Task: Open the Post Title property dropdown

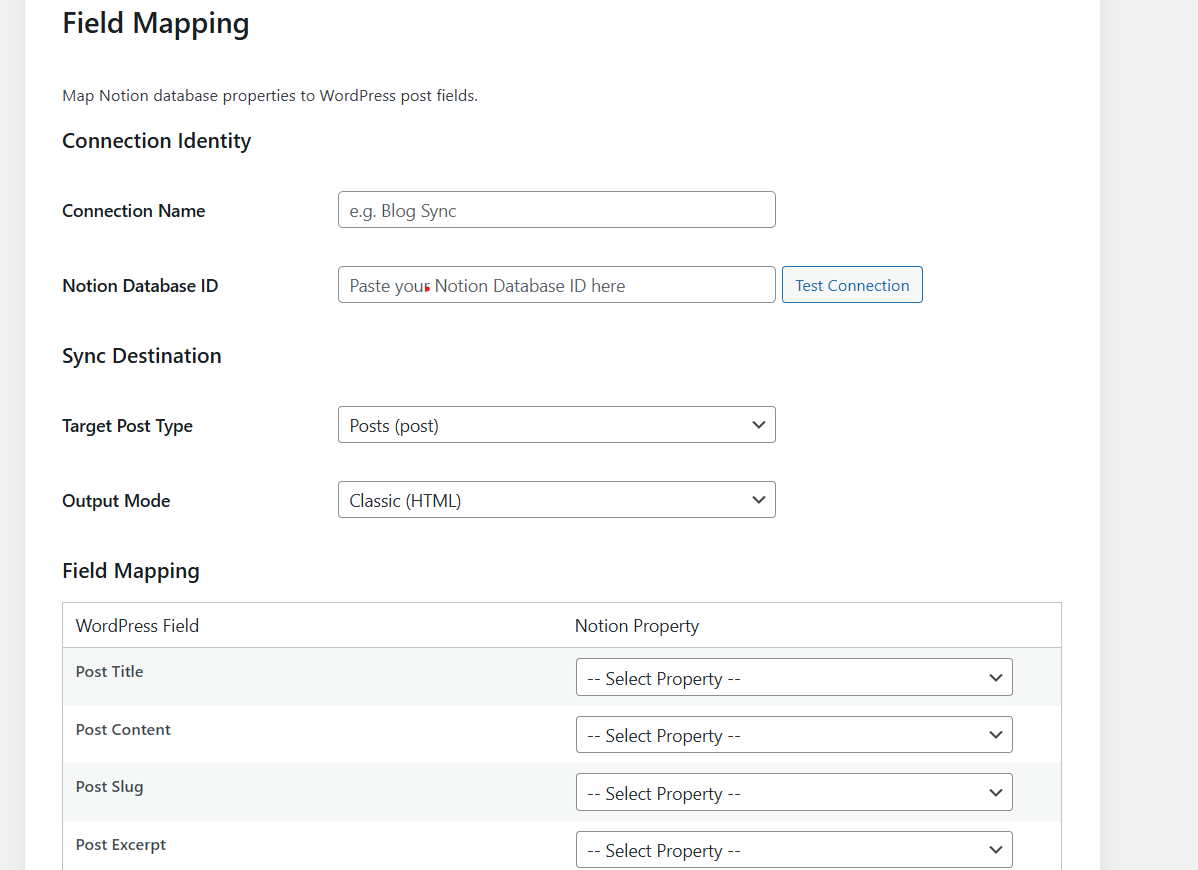Action: (x=794, y=678)
